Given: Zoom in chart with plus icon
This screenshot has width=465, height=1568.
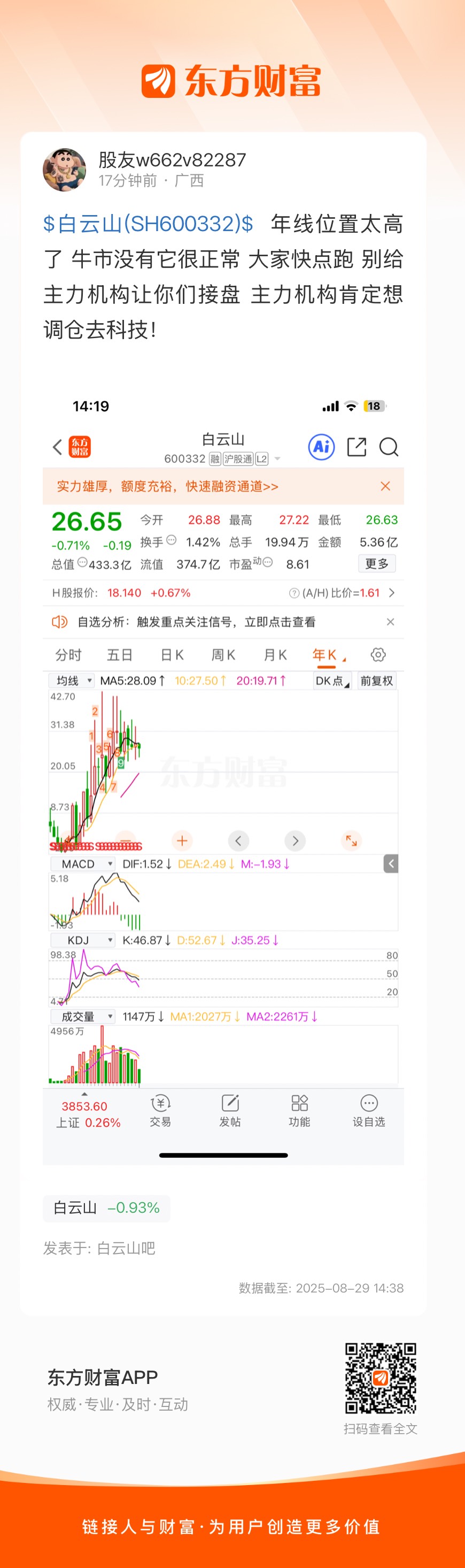Looking at the screenshot, I should coord(182,840).
